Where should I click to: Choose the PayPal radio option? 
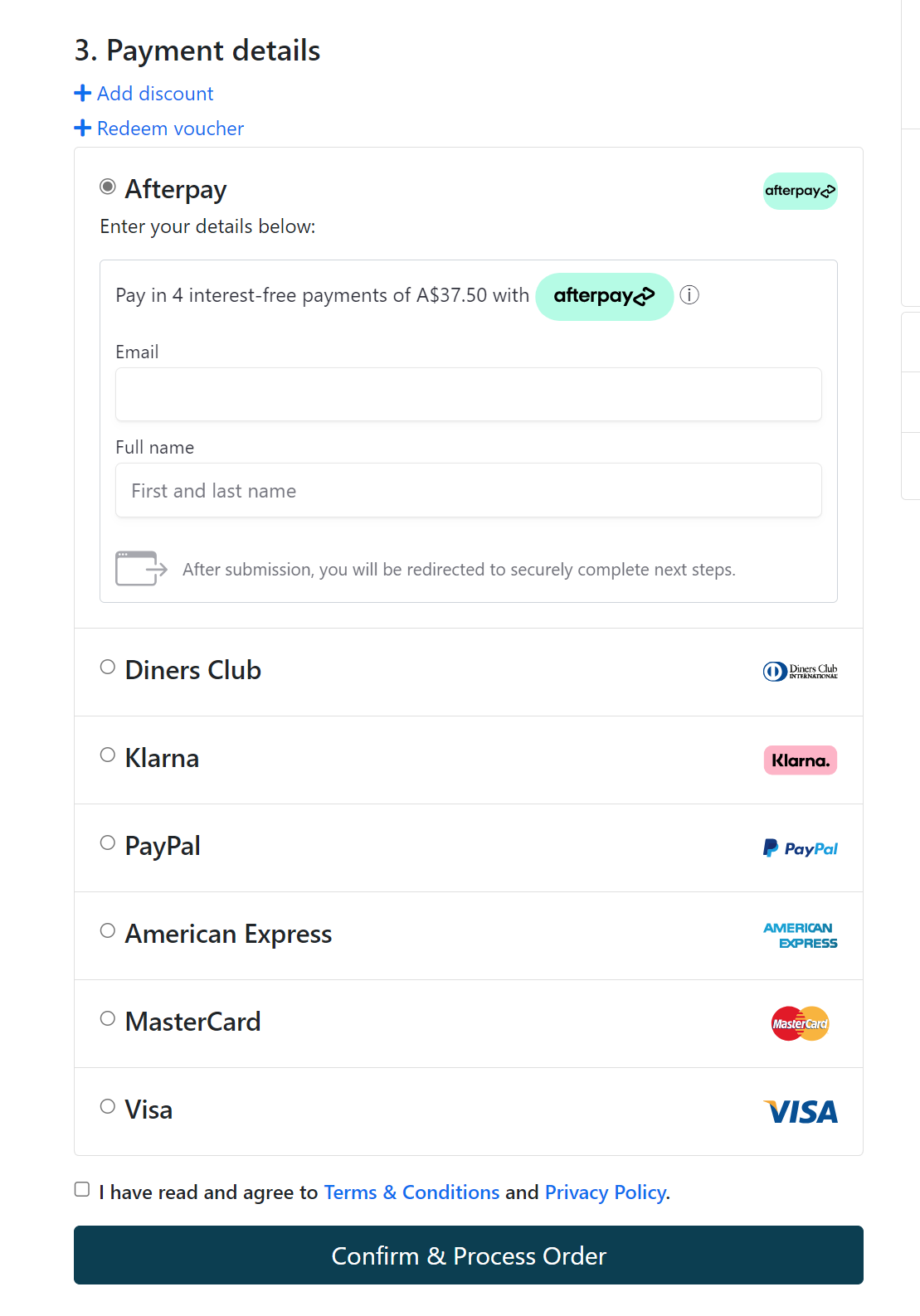(x=108, y=843)
